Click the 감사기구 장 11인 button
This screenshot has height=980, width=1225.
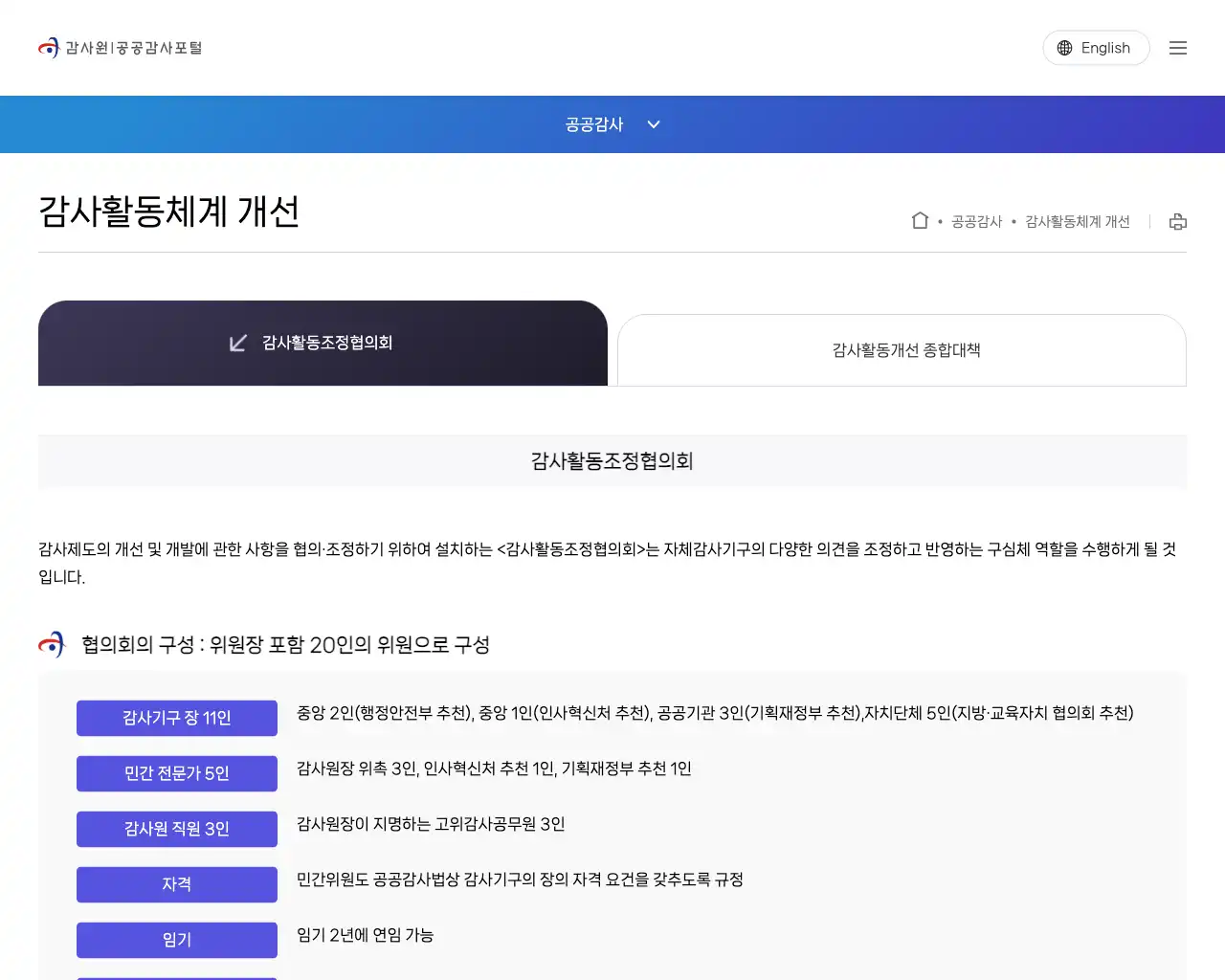tap(176, 718)
